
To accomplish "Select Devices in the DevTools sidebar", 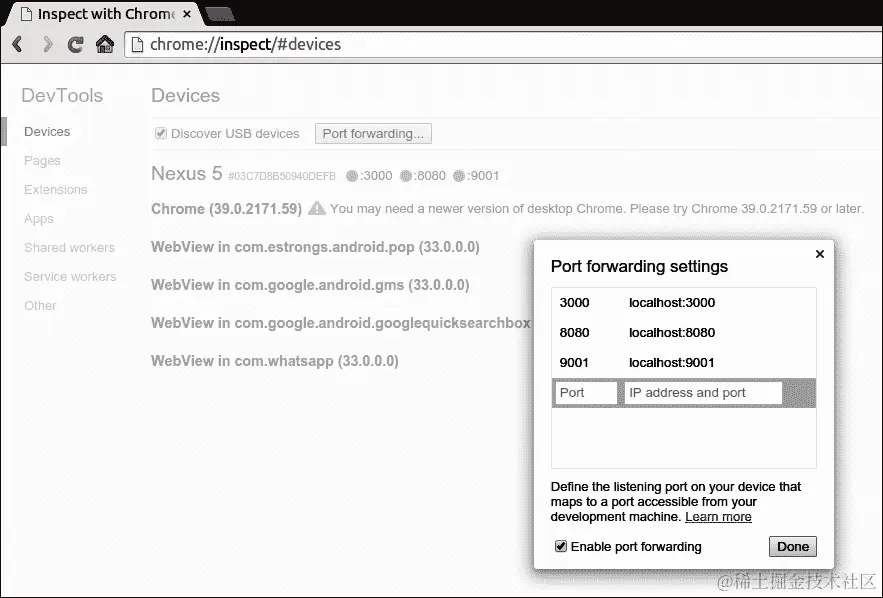I will pyautogui.click(x=47, y=132).
